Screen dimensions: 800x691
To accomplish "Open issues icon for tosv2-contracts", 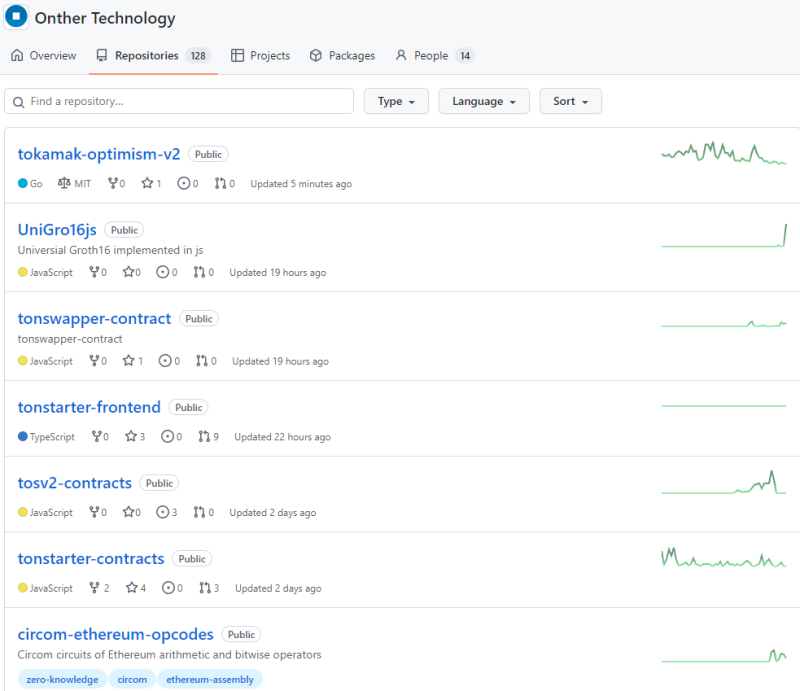I will 163,512.
